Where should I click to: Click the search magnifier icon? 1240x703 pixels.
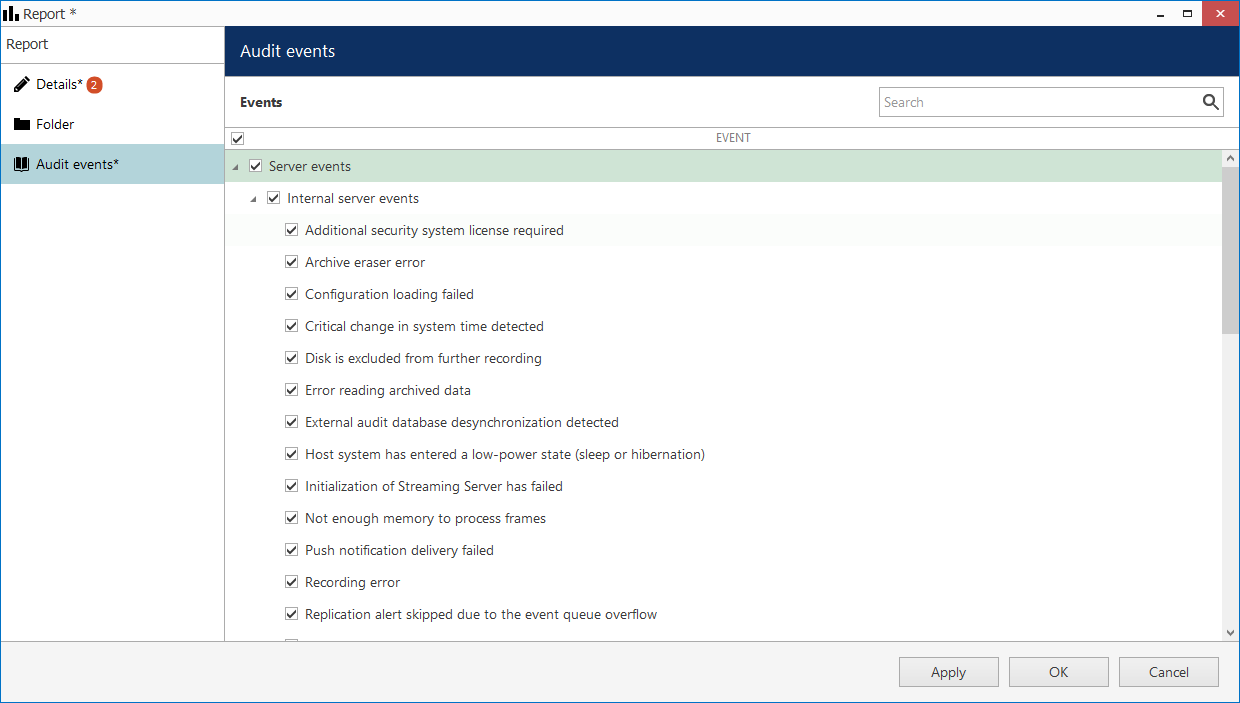click(x=1210, y=102)
